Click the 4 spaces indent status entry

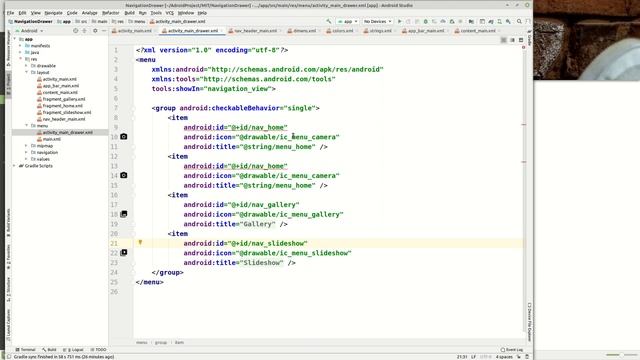[504, 357]
